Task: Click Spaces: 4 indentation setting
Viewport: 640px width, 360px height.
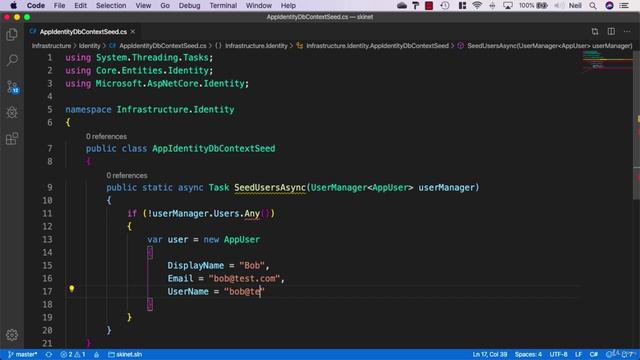Action: coord(528,354)
